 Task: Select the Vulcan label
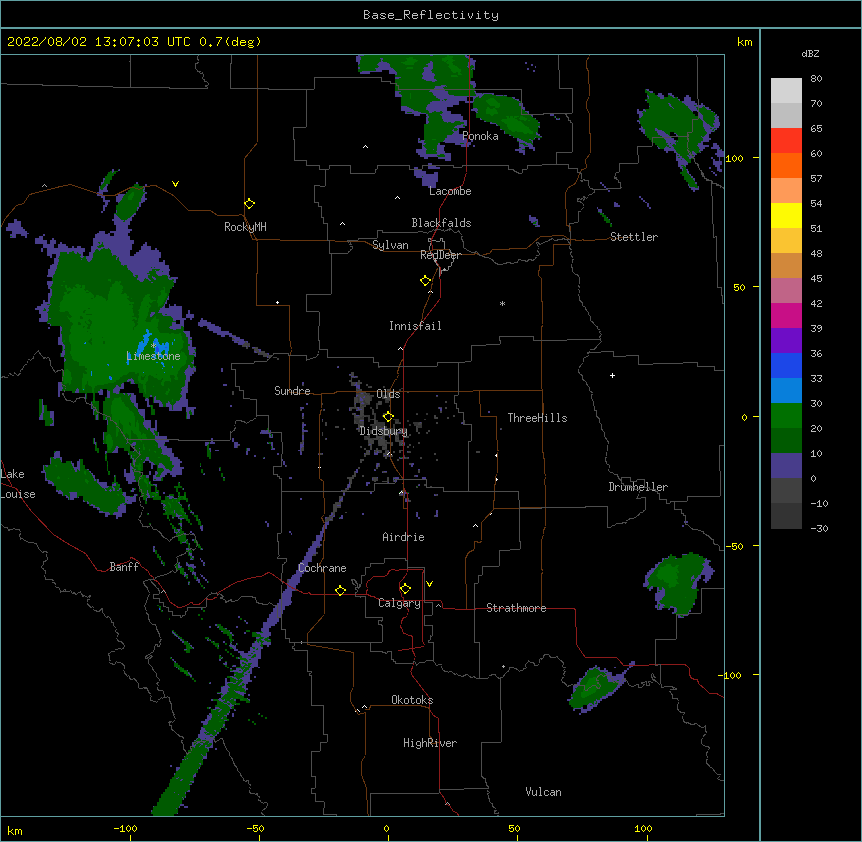coord(543,792)
